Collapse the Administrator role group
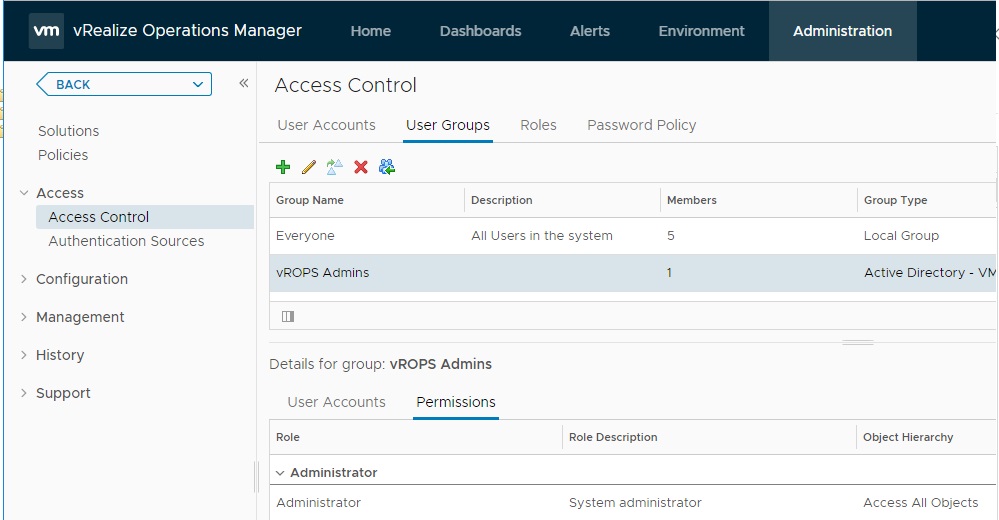 click(280, 473)
